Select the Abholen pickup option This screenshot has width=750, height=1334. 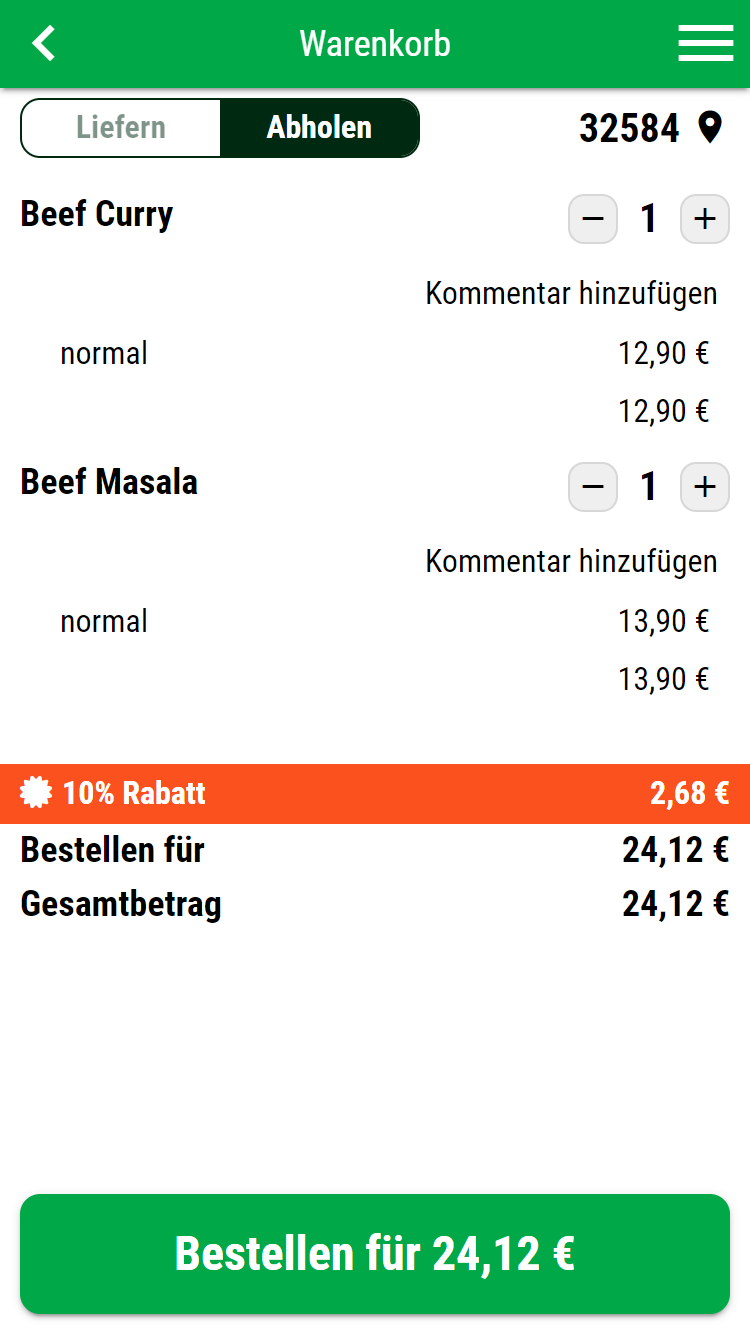pos(319,128)
